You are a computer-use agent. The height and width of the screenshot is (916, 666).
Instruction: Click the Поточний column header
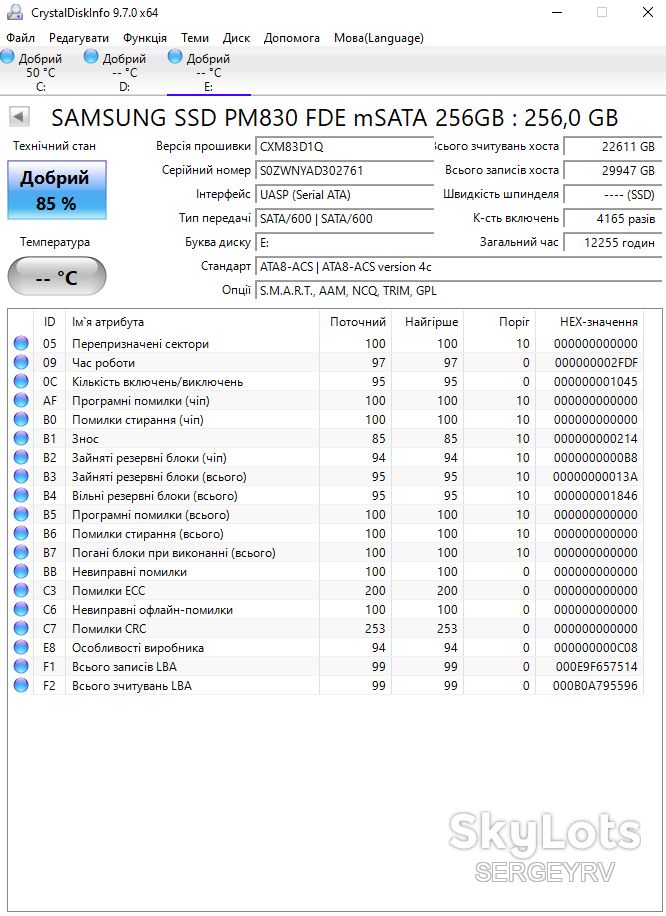point(355,321)
